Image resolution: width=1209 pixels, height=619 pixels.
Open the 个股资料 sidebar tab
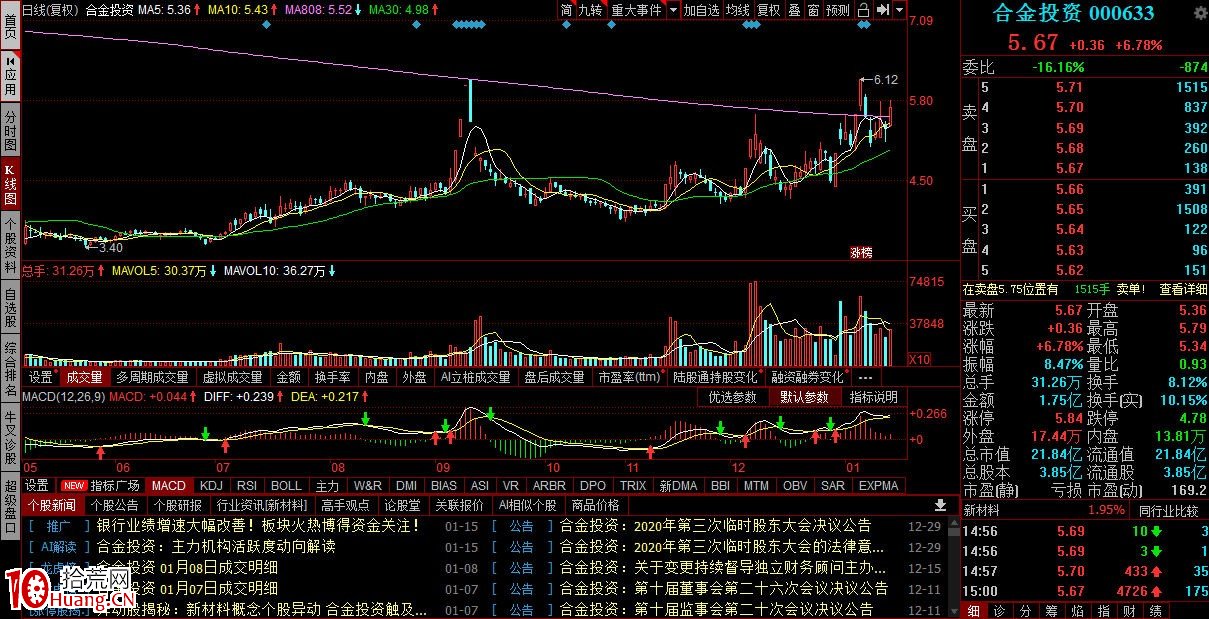point(10,246)
